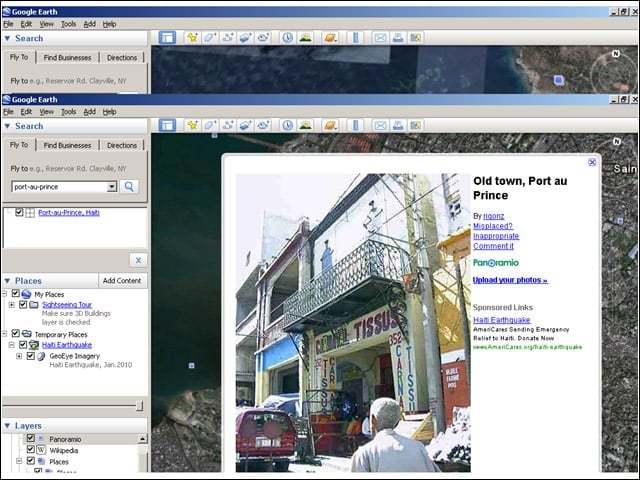Toggle sidebar icon in back Google Earth window
This screenshot has width=640, height=480.
pyautogui.click(x=167, y=38)
